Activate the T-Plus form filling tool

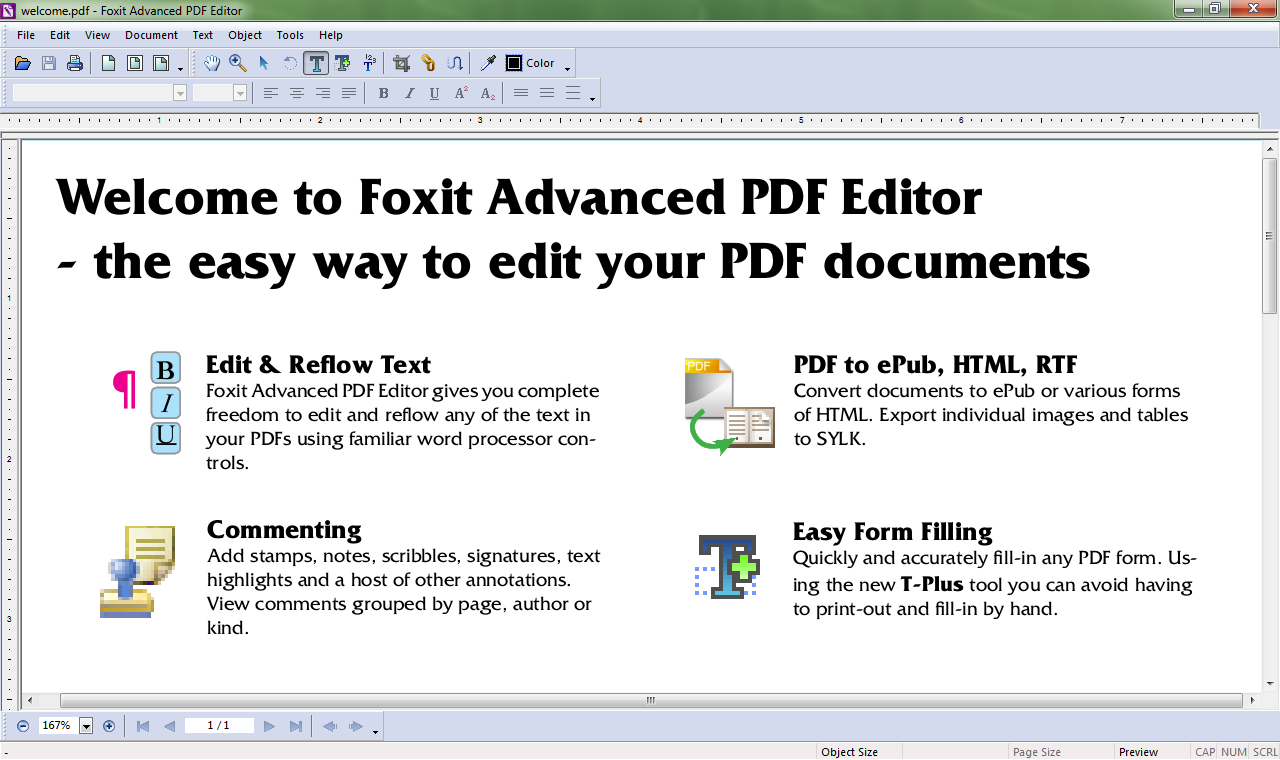click(342, 63)
